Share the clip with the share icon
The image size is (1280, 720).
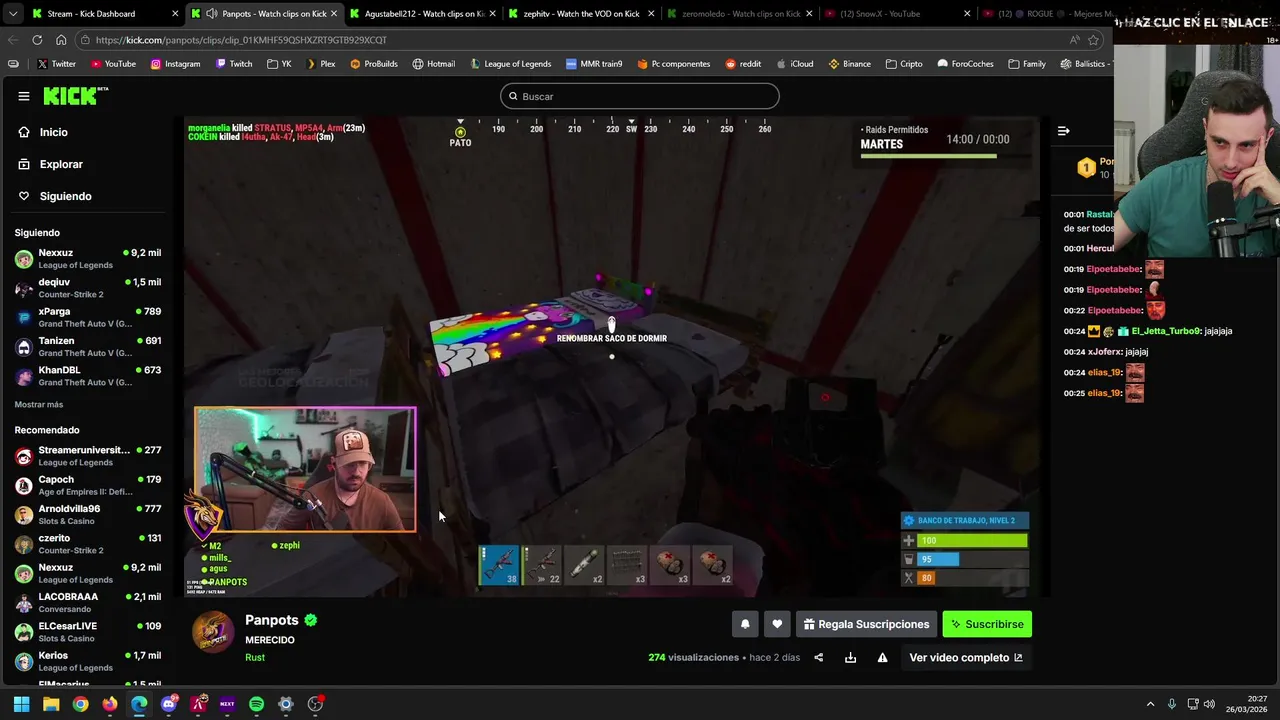click(819, 657)
